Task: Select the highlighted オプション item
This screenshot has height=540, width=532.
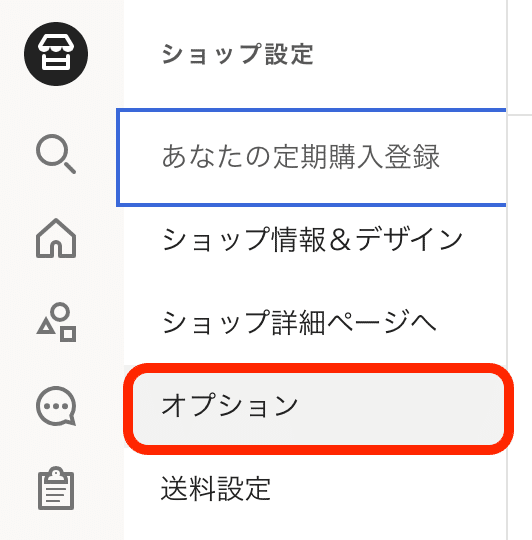Action: point(318,409)
